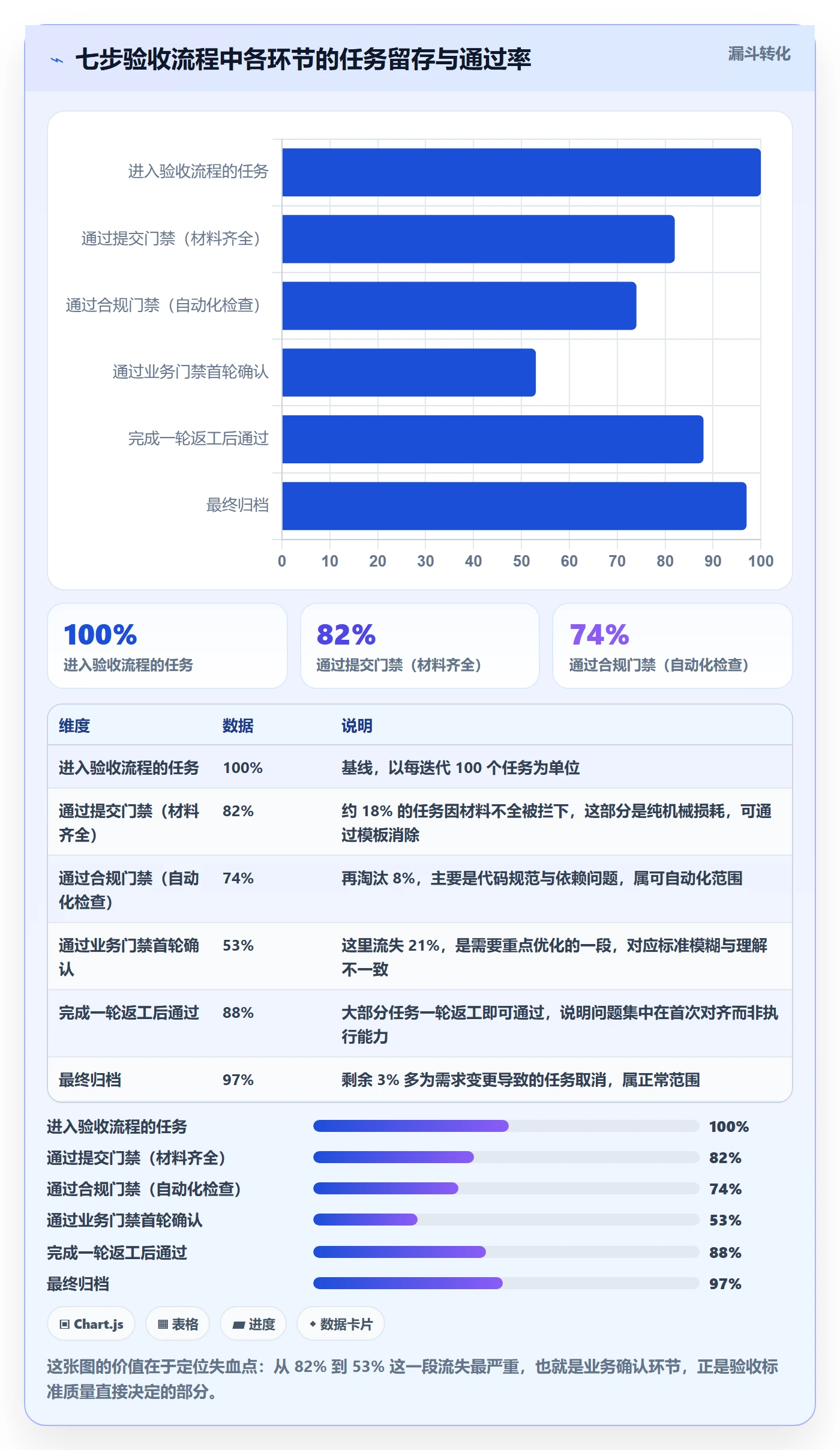Click the footer note starting 这张图的价值
The width and height of the screenshot is (840, 1450).
[x=413, y=1379]
